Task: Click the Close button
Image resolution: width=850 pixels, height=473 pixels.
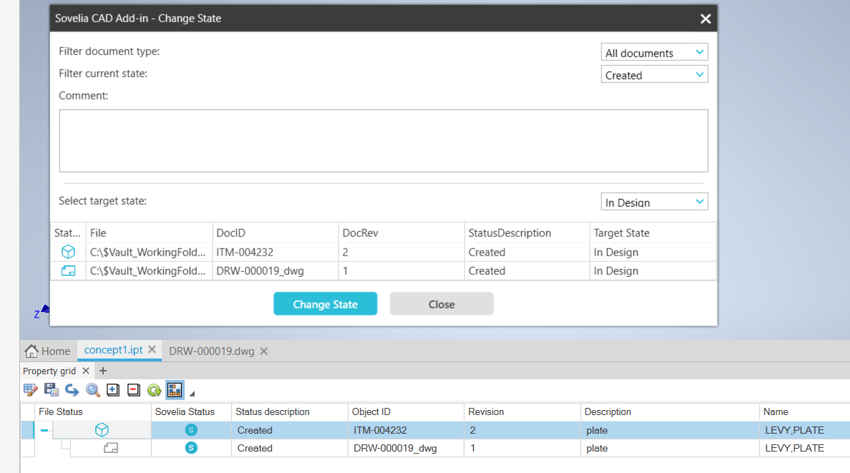Action: coord(441,304)
